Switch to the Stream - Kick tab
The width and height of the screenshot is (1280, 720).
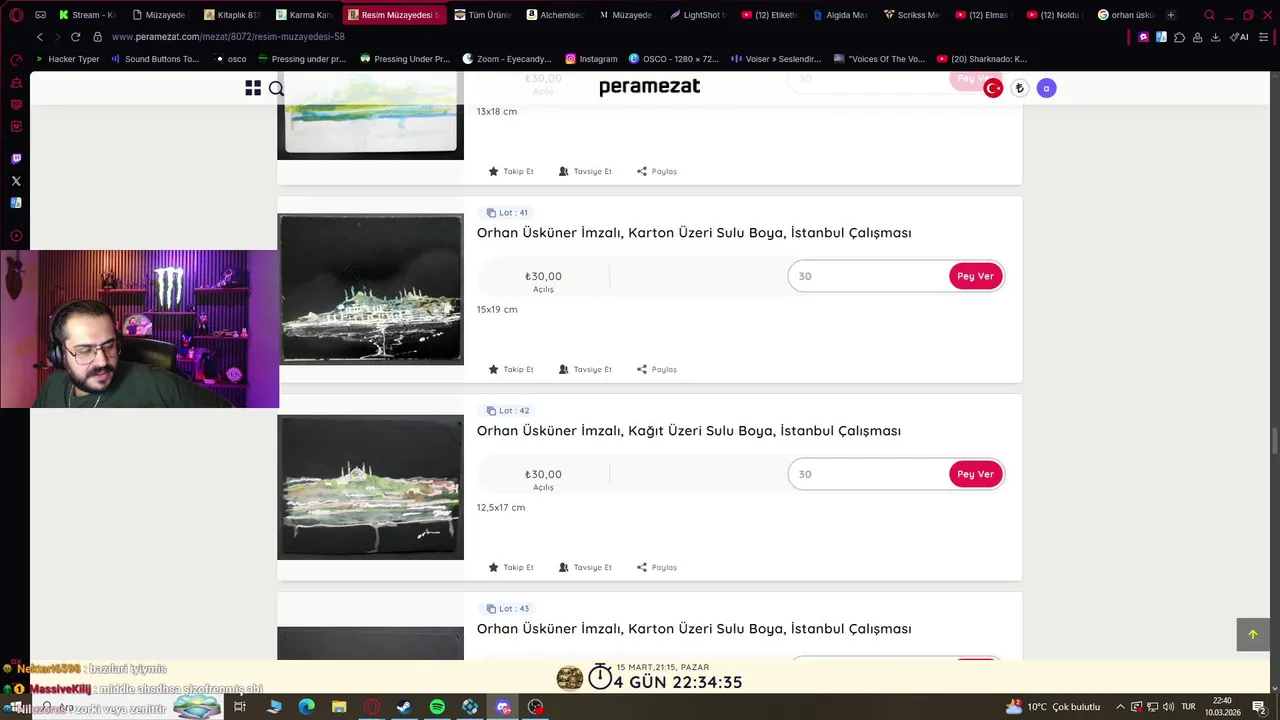point(88,15)
